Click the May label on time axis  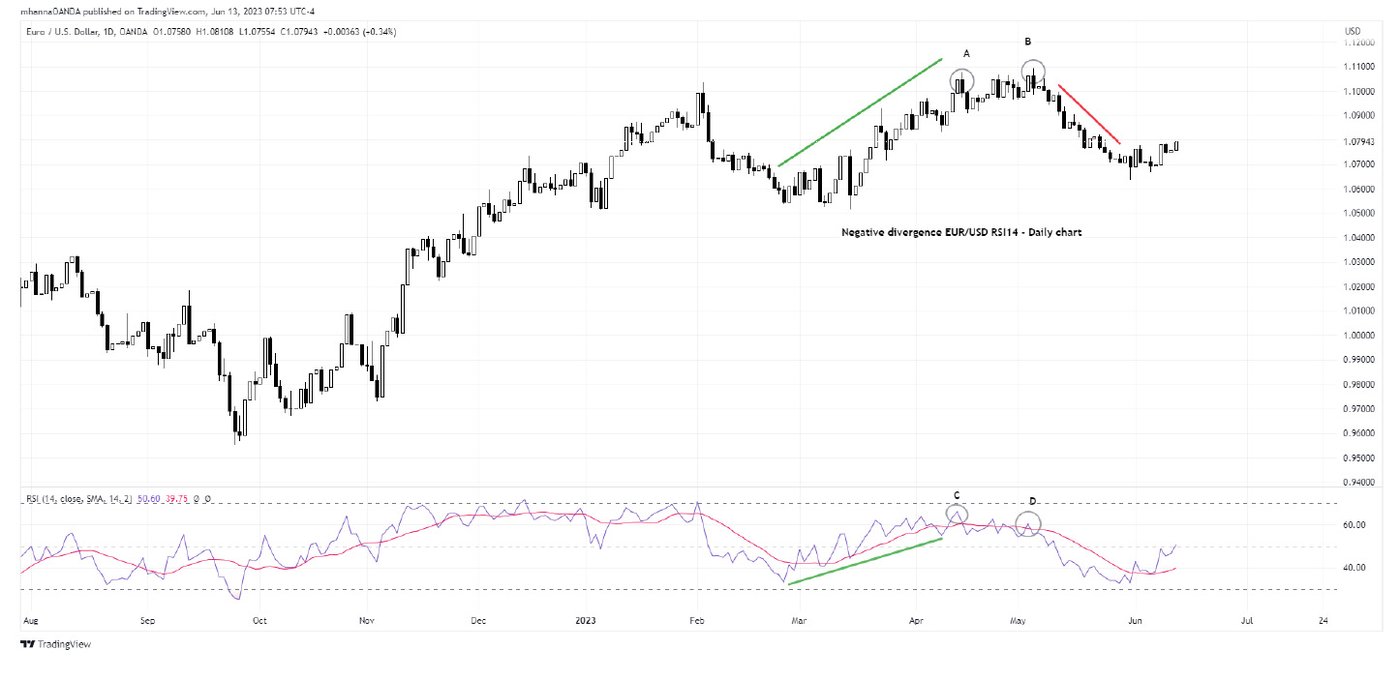click(x=1018, y=621)
